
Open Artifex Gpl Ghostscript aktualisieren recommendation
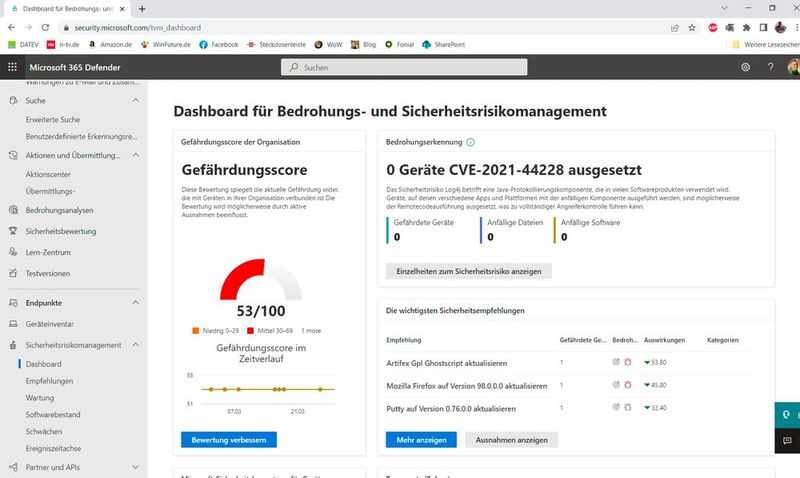click(447, 363)
